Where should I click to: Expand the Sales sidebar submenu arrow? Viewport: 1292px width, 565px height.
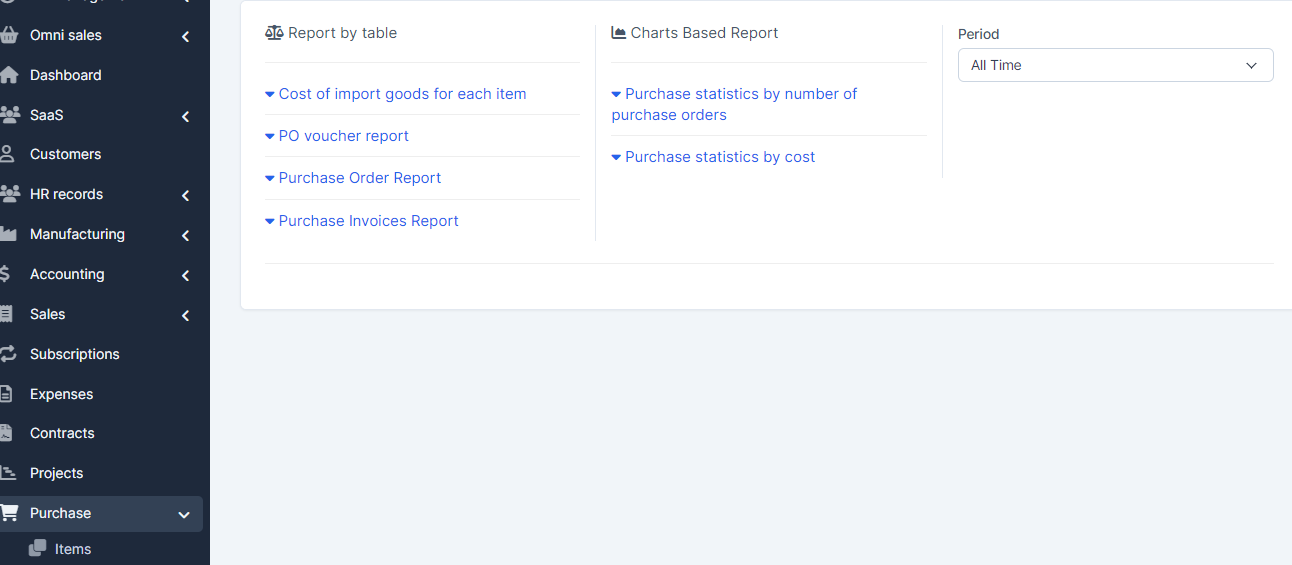[185, 315]
